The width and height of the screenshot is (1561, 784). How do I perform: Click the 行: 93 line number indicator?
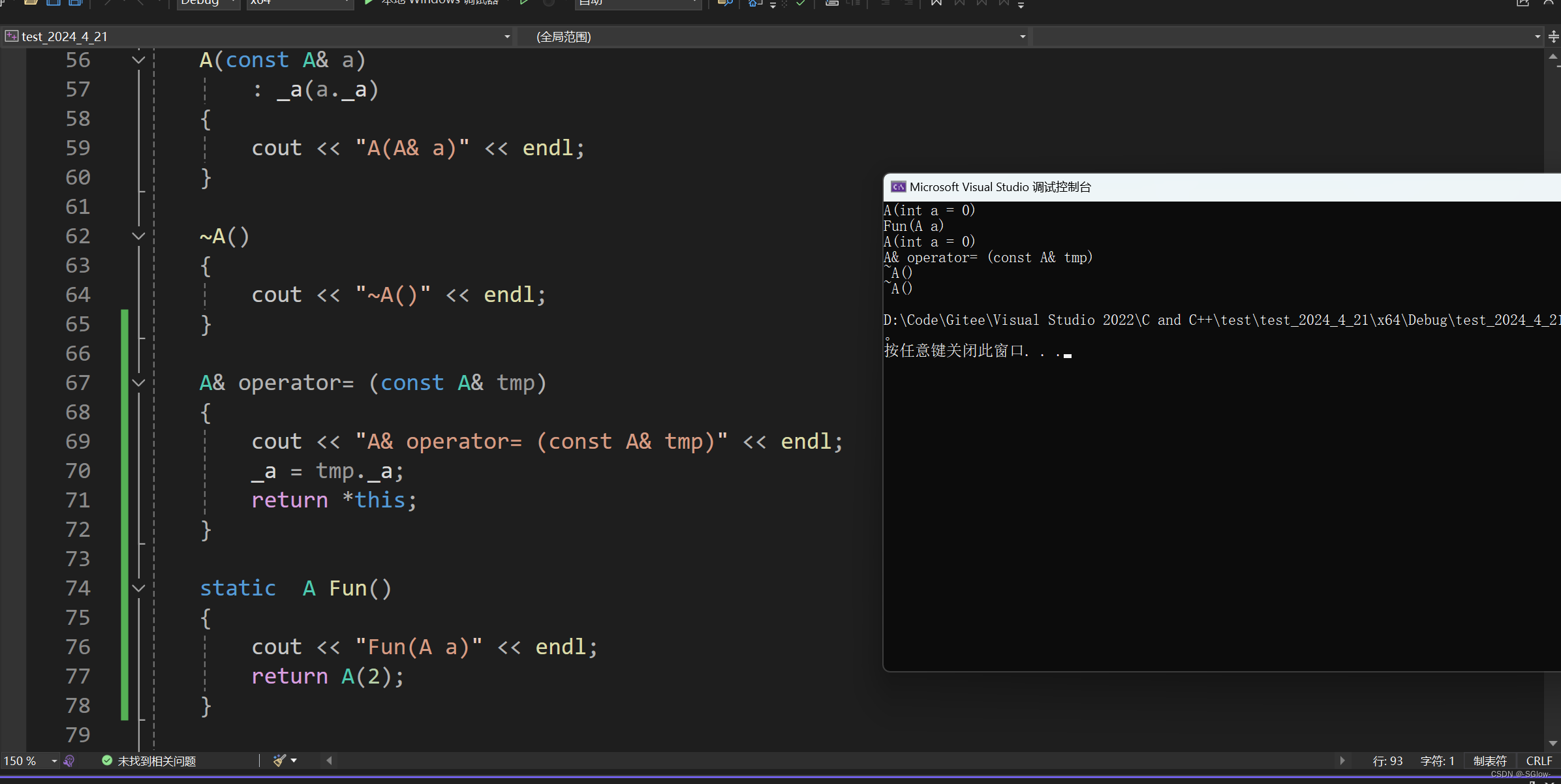click(x=1387, y=761)
